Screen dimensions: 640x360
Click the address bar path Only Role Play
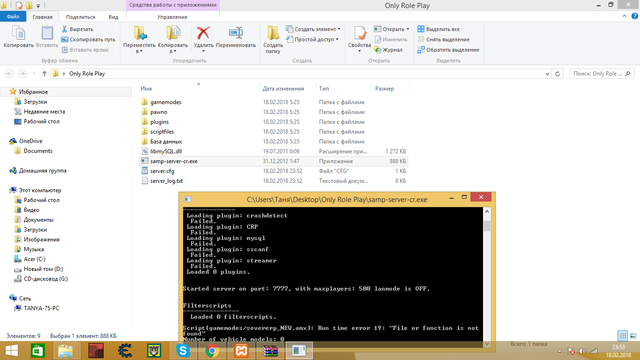[x=87, y=74]
